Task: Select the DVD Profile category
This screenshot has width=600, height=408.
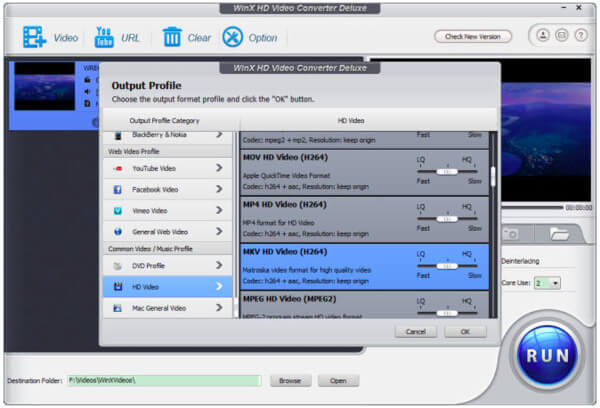Action: (x=168, y=265)
